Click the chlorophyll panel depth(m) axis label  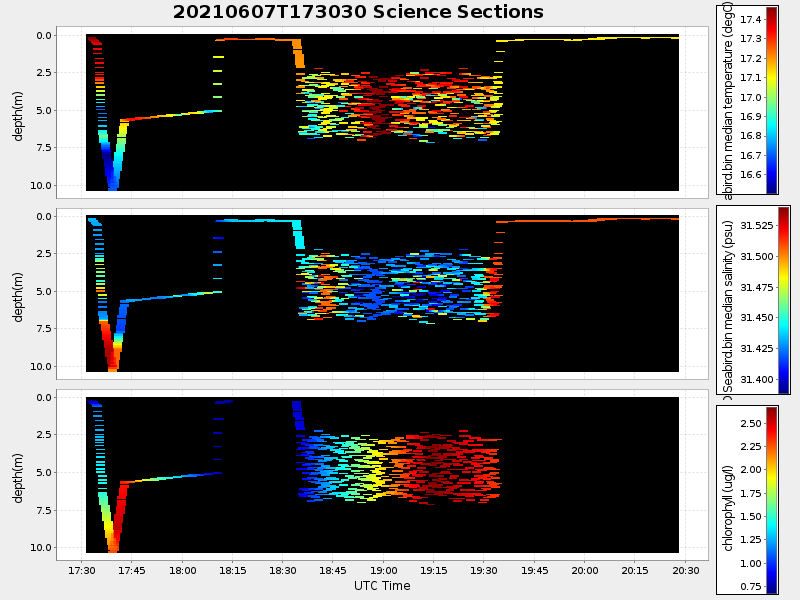(x=18, y=478)
